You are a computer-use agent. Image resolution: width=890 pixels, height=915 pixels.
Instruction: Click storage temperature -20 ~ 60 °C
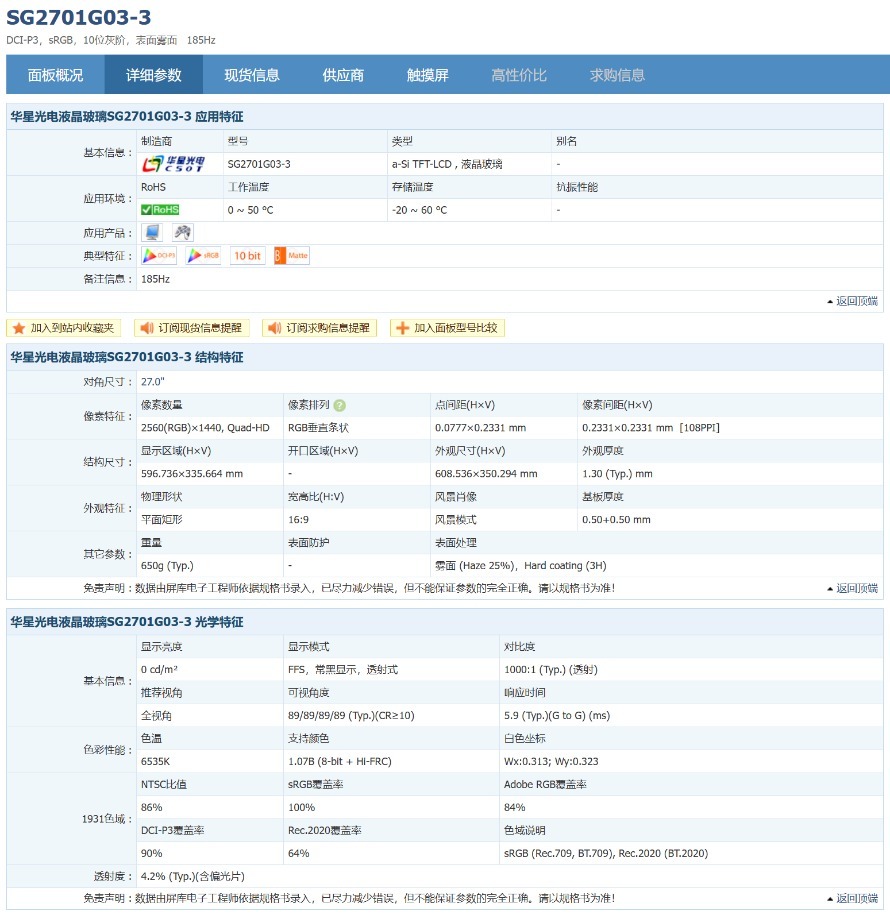[x=419, y=210]
